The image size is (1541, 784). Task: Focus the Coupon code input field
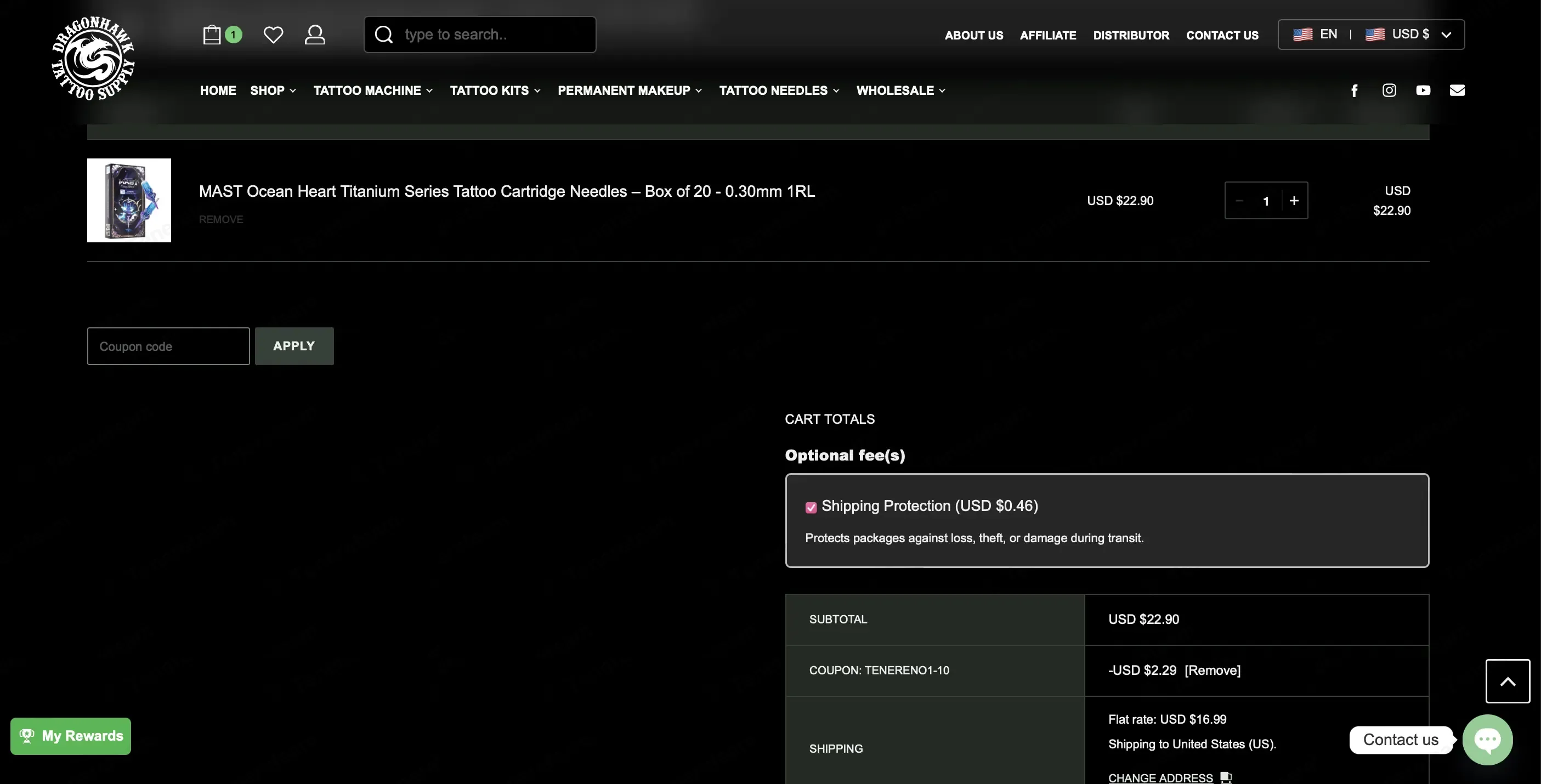coord(168,345)
